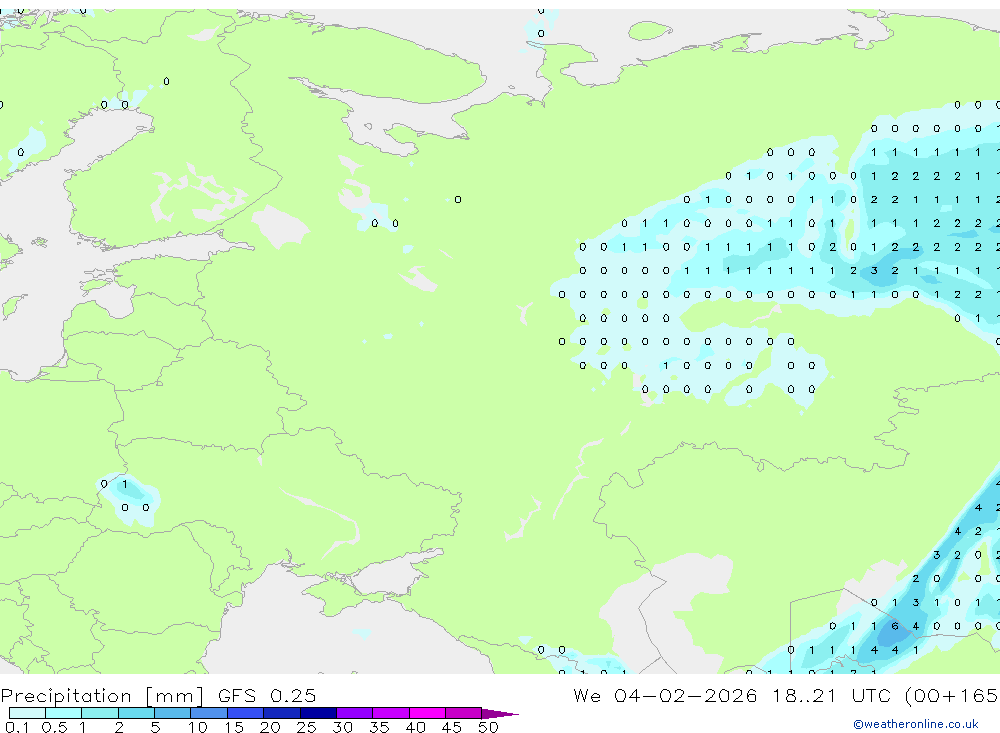
Task: Click the 'We 04-02-2026 18..21 UTC' timestamp
Action: pos(735,695)
